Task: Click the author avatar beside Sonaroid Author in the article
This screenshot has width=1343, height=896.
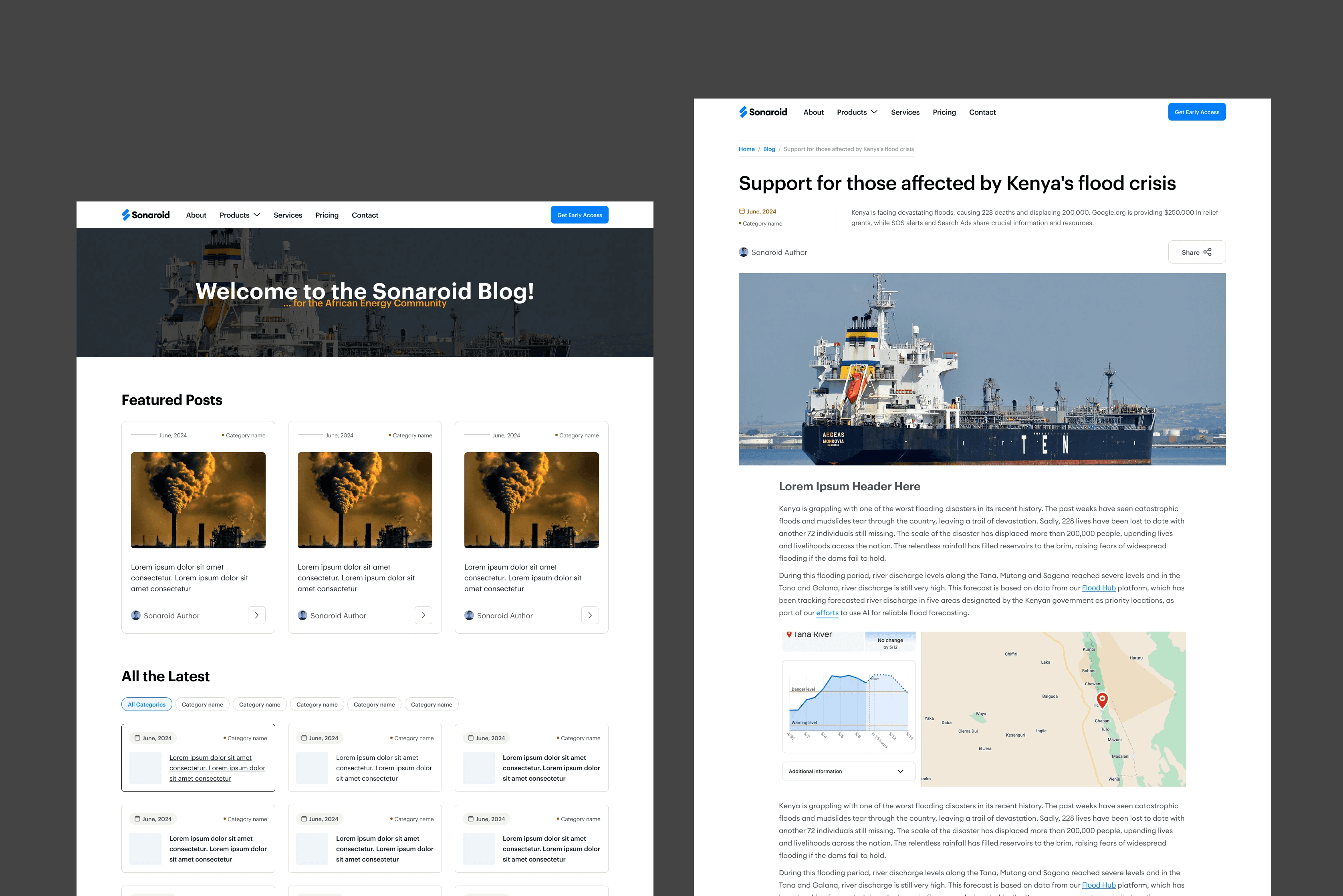Action: pos(744,252)
